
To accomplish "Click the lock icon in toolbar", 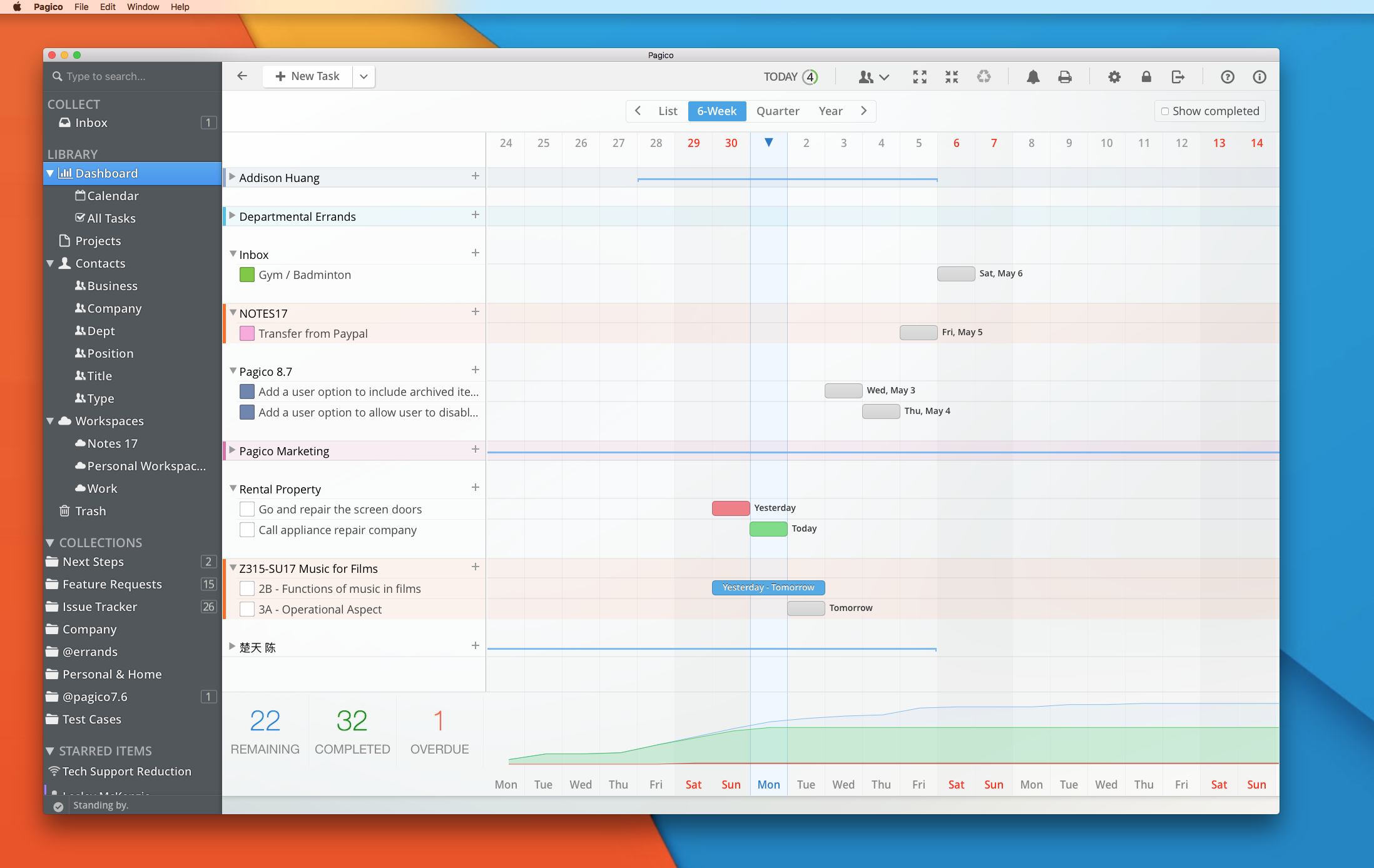I will (1146, 77).
